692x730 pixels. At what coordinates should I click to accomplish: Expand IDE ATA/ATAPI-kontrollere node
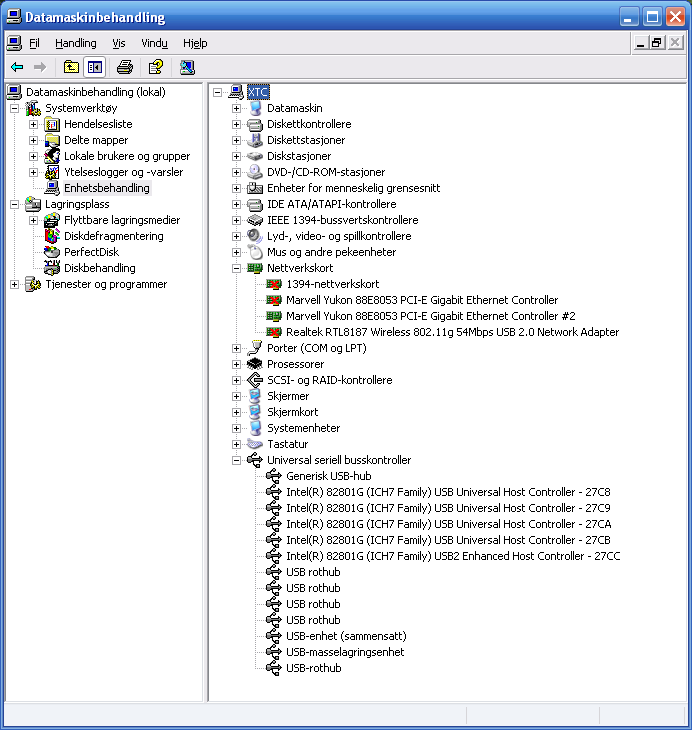[x=237, y=204]
